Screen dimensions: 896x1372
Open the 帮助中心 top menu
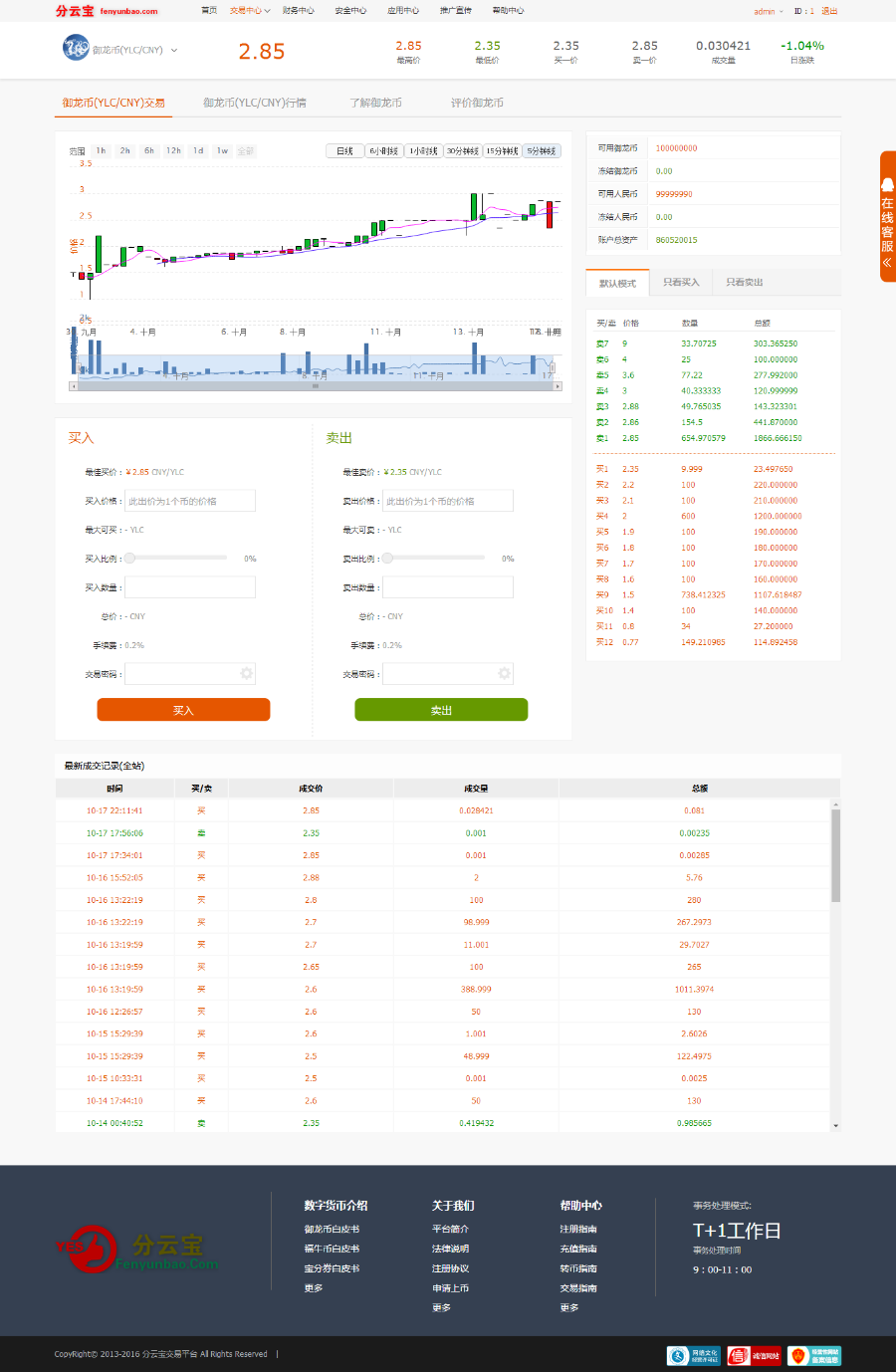tap(508, 11)
